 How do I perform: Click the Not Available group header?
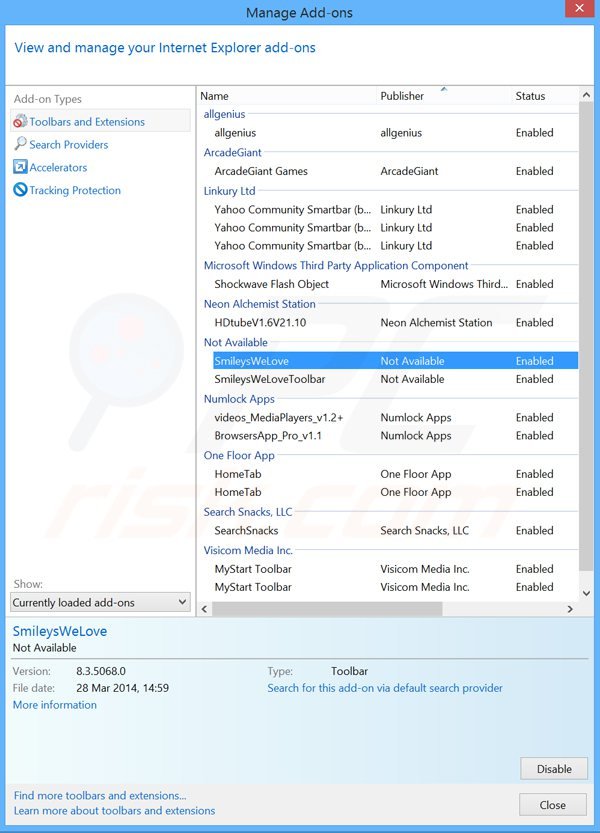235,343
